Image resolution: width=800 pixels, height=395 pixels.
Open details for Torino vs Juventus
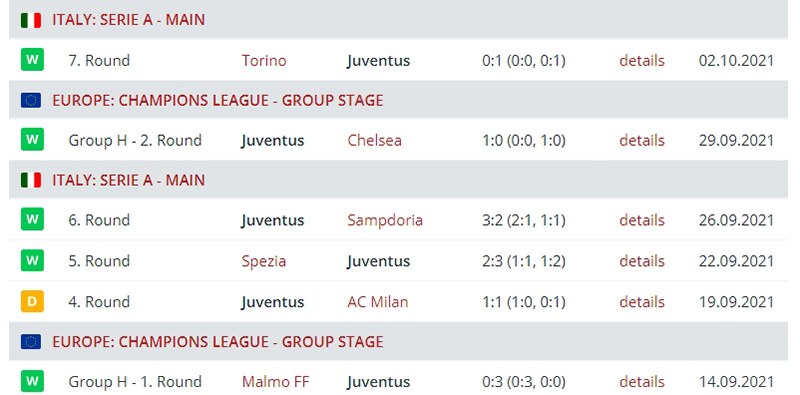(x=642, y=60)
